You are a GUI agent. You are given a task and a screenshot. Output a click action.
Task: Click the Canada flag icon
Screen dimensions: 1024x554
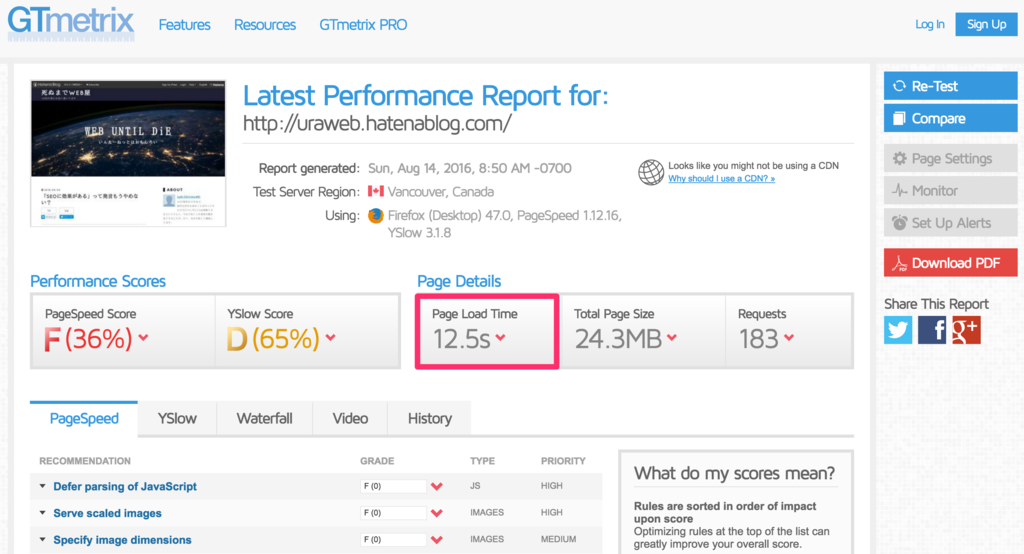tap(376, 191)
